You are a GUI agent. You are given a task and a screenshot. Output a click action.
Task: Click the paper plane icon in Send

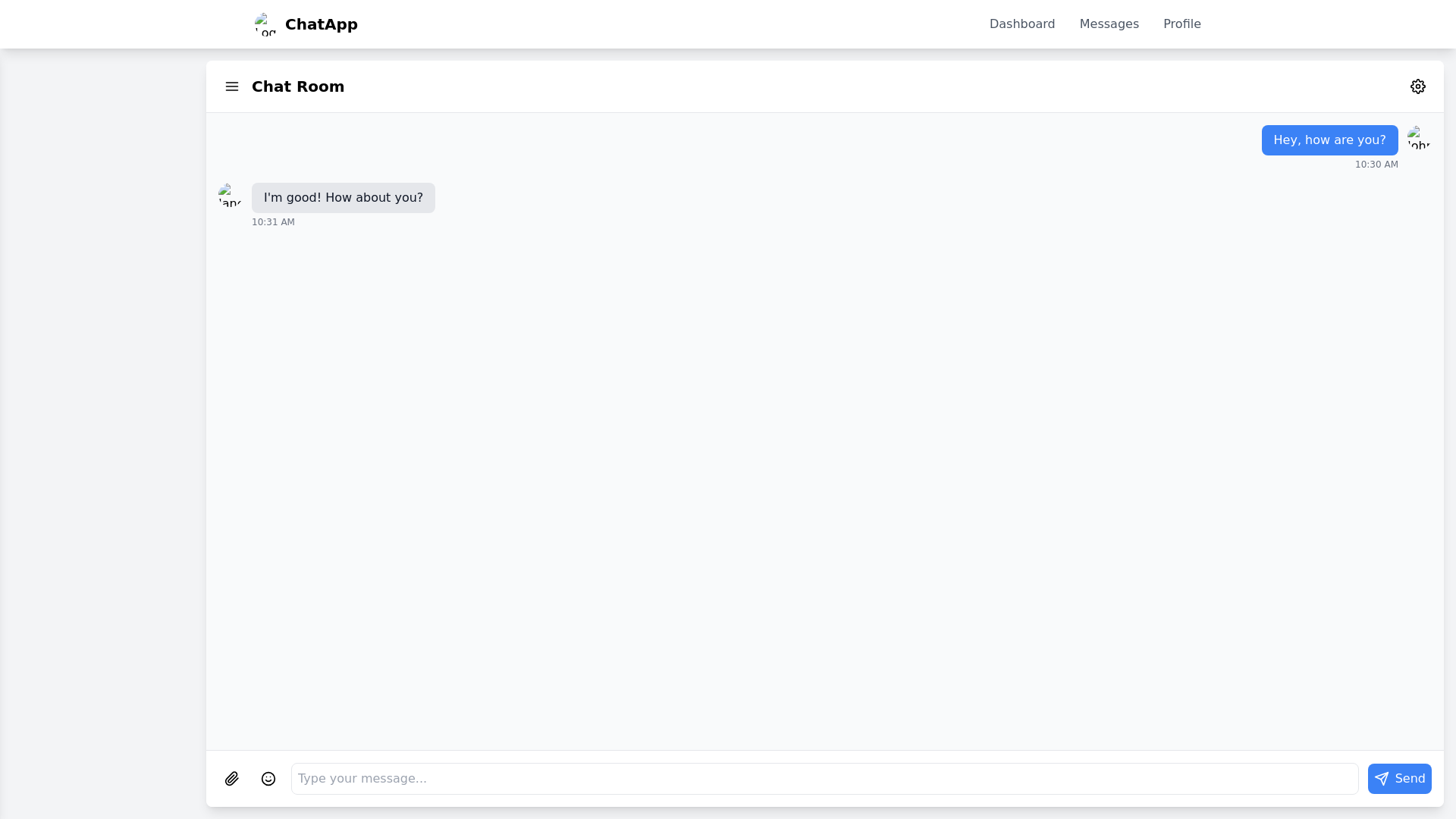pos(1382,779)
